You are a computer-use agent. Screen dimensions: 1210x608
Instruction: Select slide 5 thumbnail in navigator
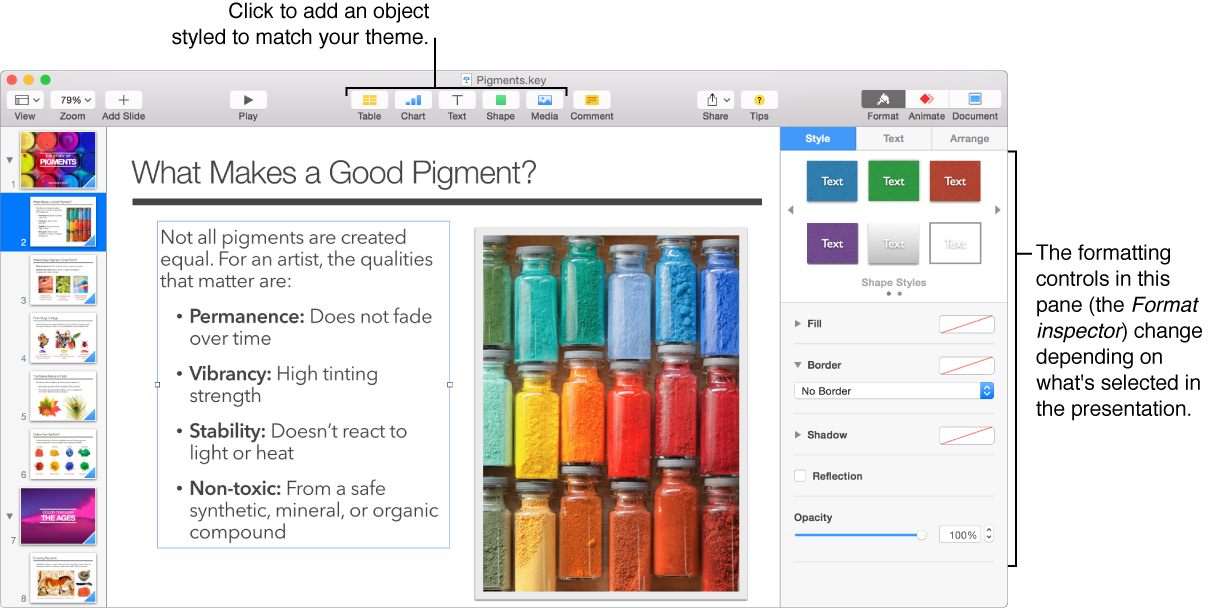pyautogui.click(x=63, y=396)
